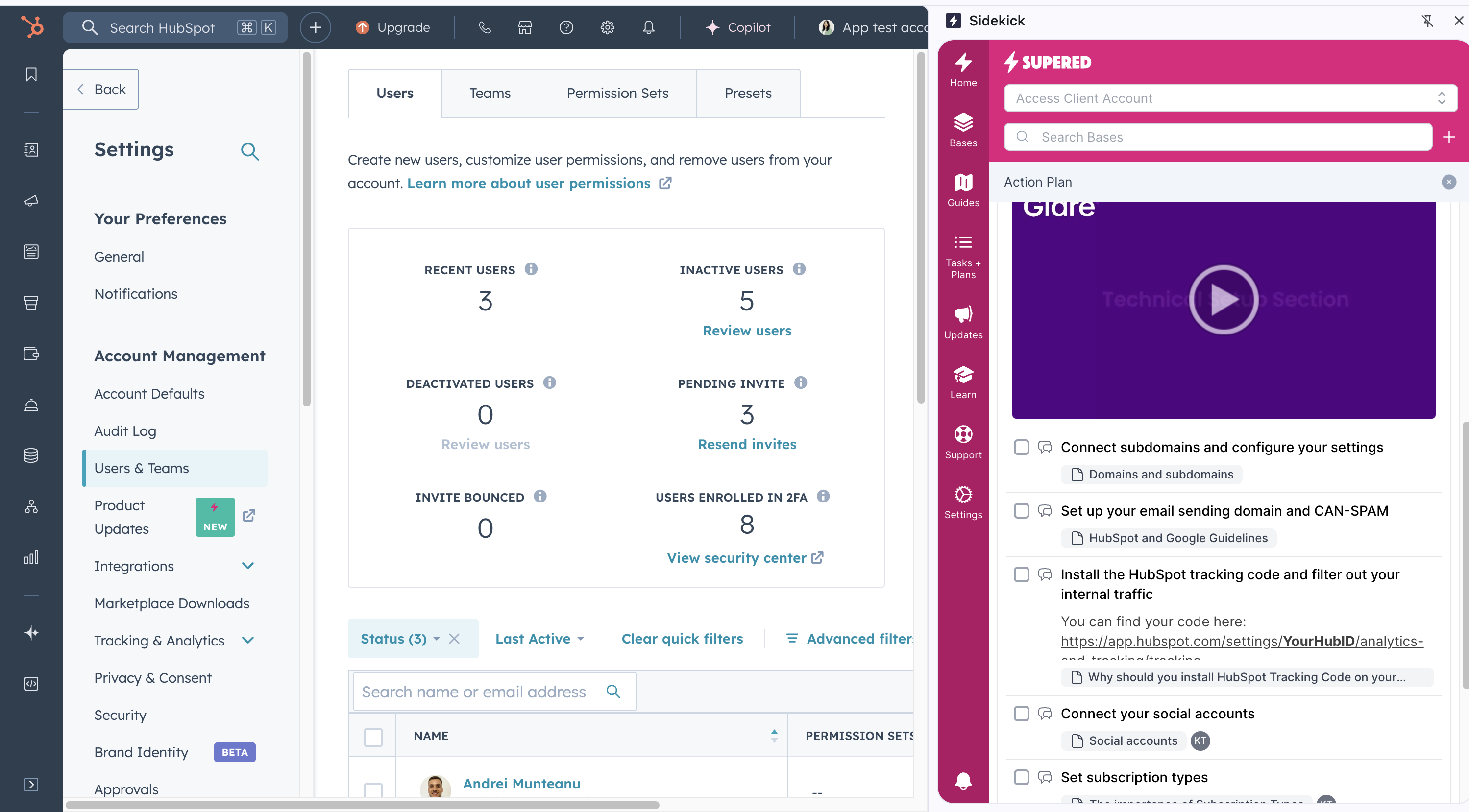Switch to the Presets tab

[748, 93]
